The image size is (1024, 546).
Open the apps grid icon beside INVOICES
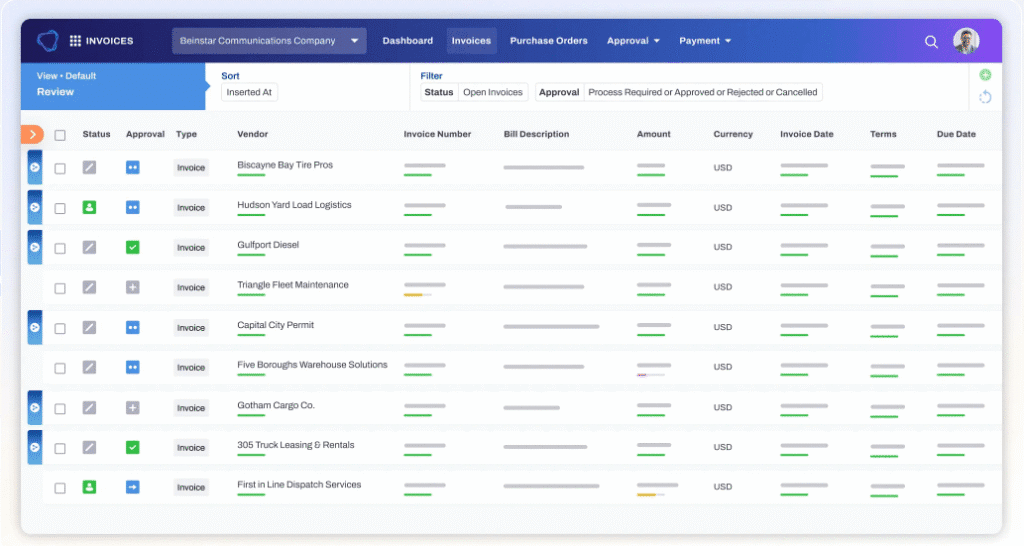(x=75, y=40)
